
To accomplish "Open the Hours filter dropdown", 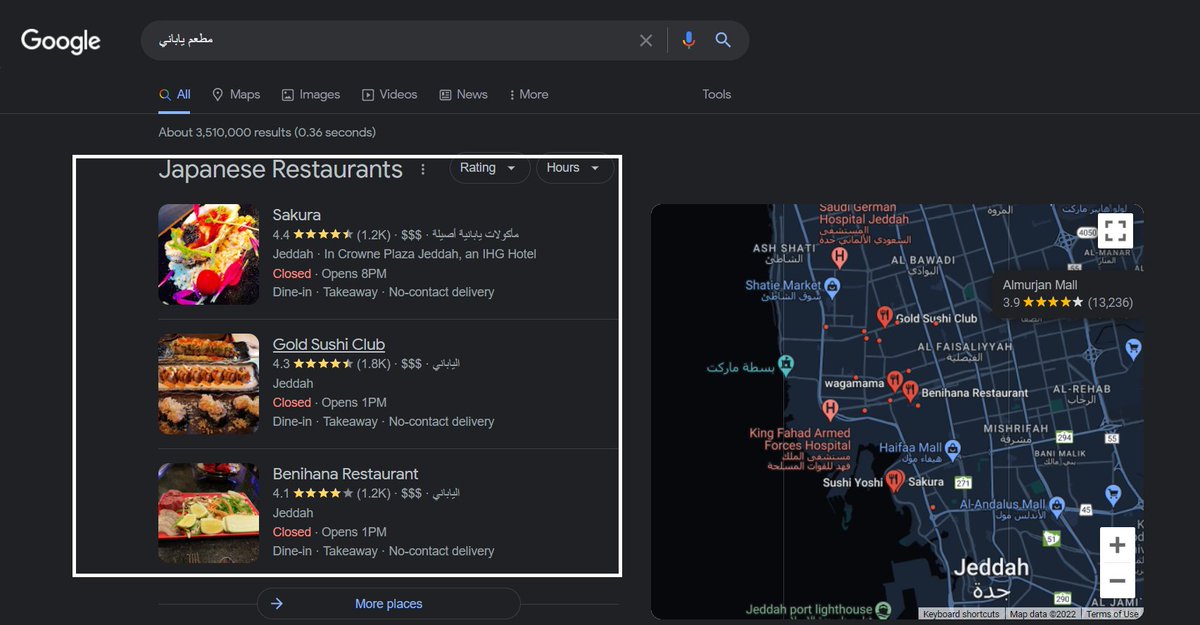I will [x=574, y=168].
